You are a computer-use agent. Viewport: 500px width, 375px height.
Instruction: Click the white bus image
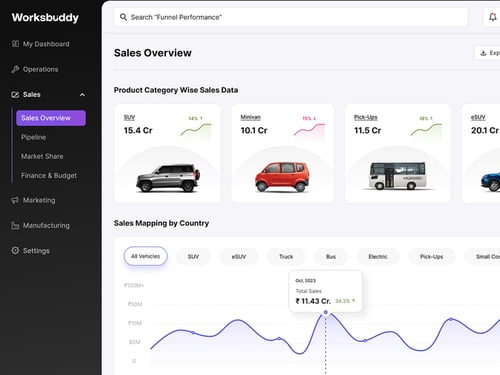point(397,176)
